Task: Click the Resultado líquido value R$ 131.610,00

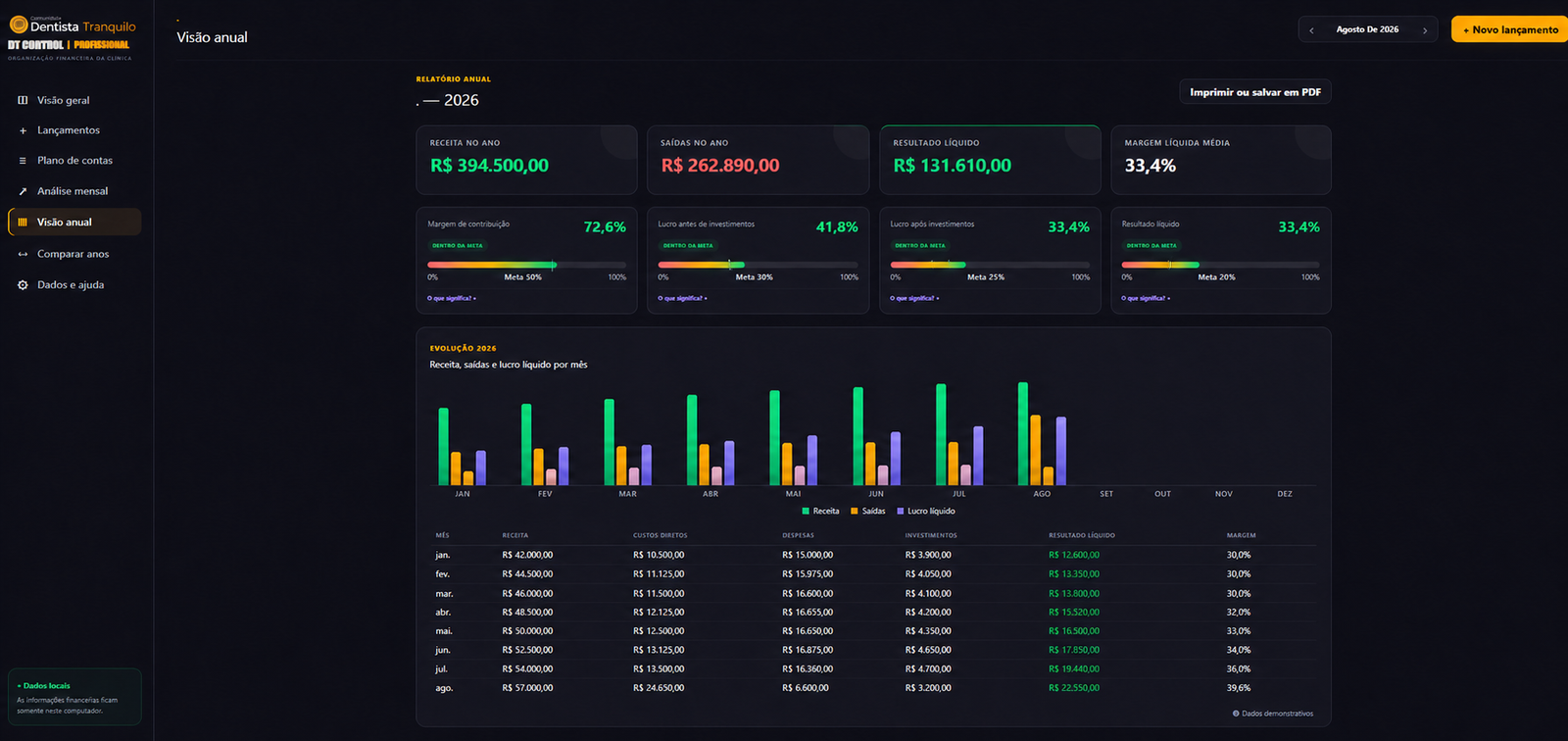Action: click(x=953, y=166)
